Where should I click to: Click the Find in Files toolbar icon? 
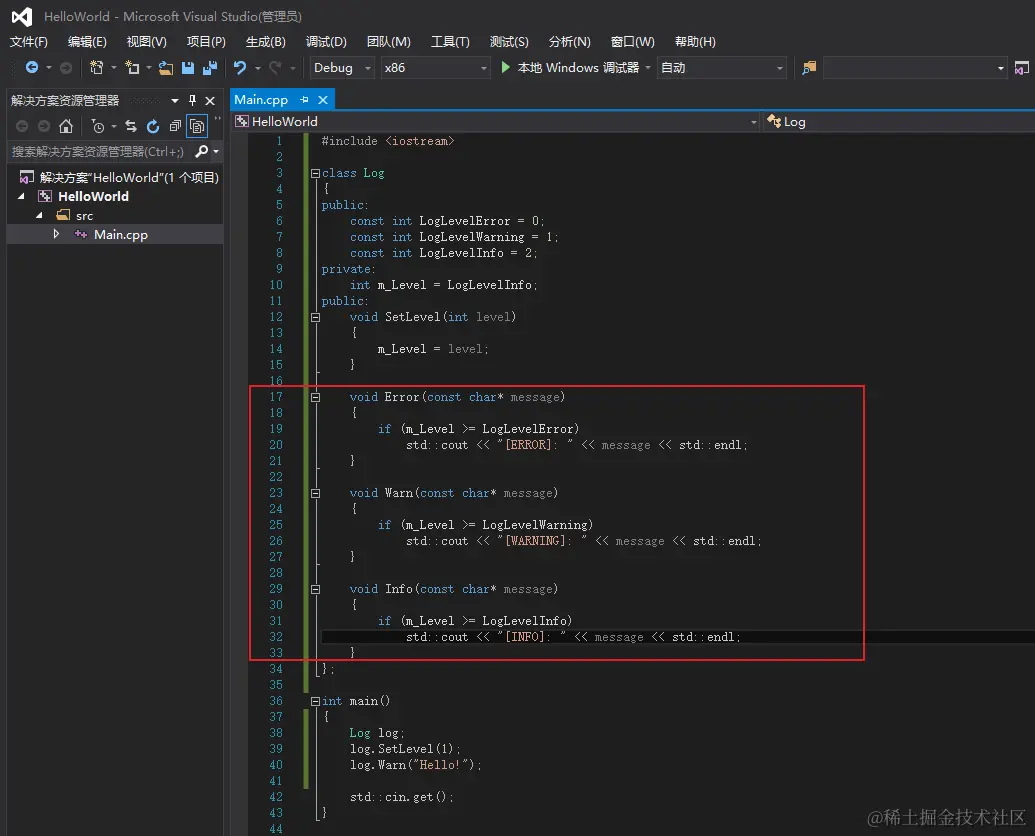tap(809, 68)
